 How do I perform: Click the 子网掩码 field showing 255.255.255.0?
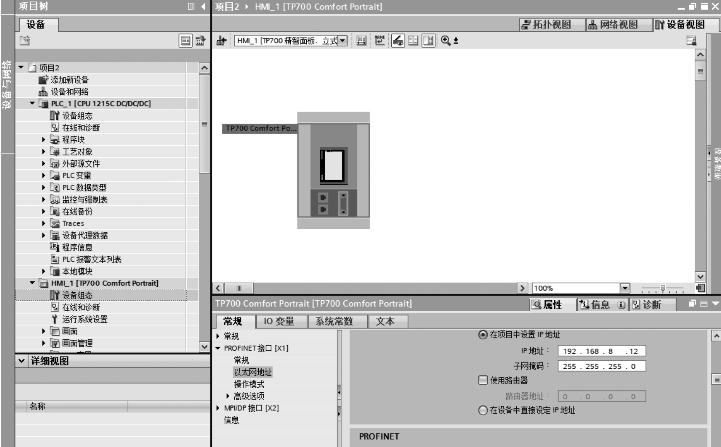pos(601,366)
